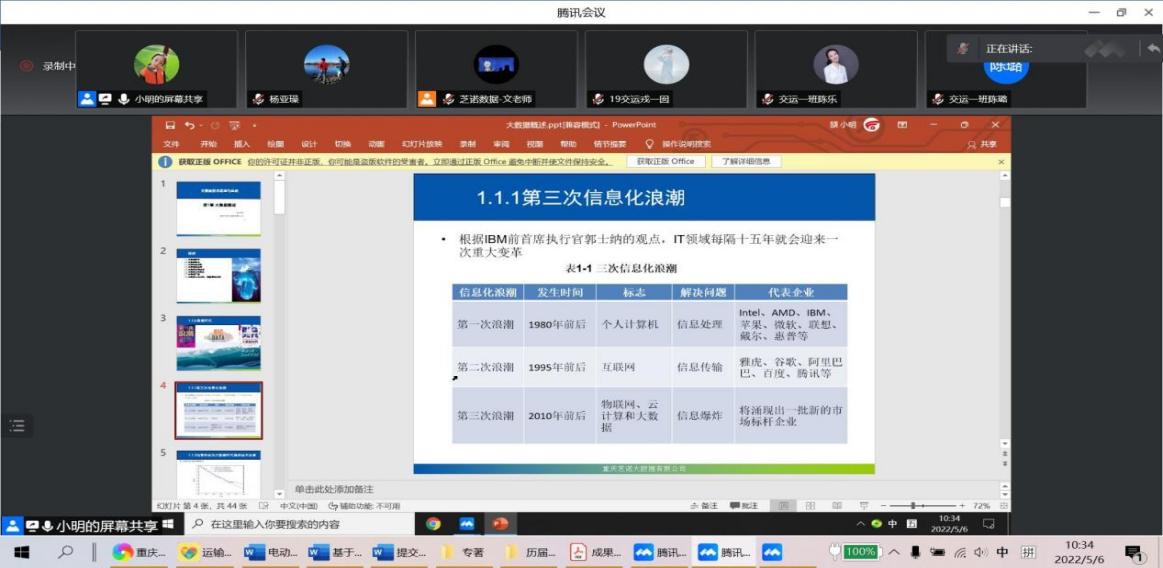Open the 视图 View ribbon tab

[535, 144]
